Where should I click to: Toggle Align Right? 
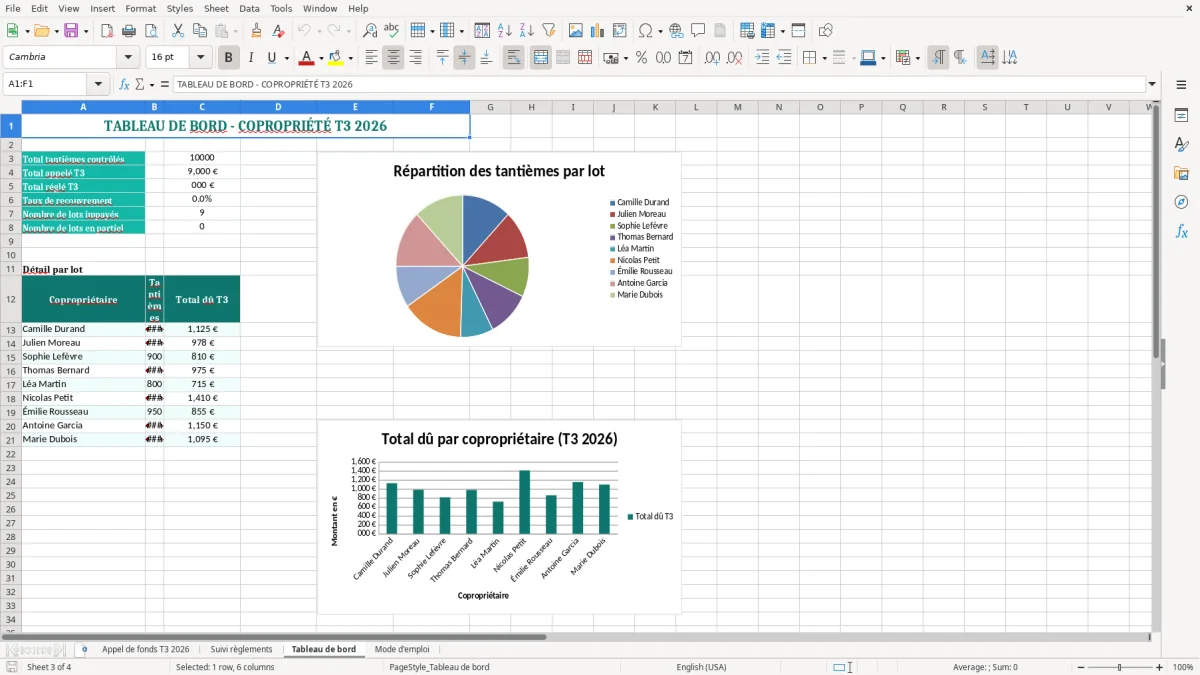coord(415,58)
